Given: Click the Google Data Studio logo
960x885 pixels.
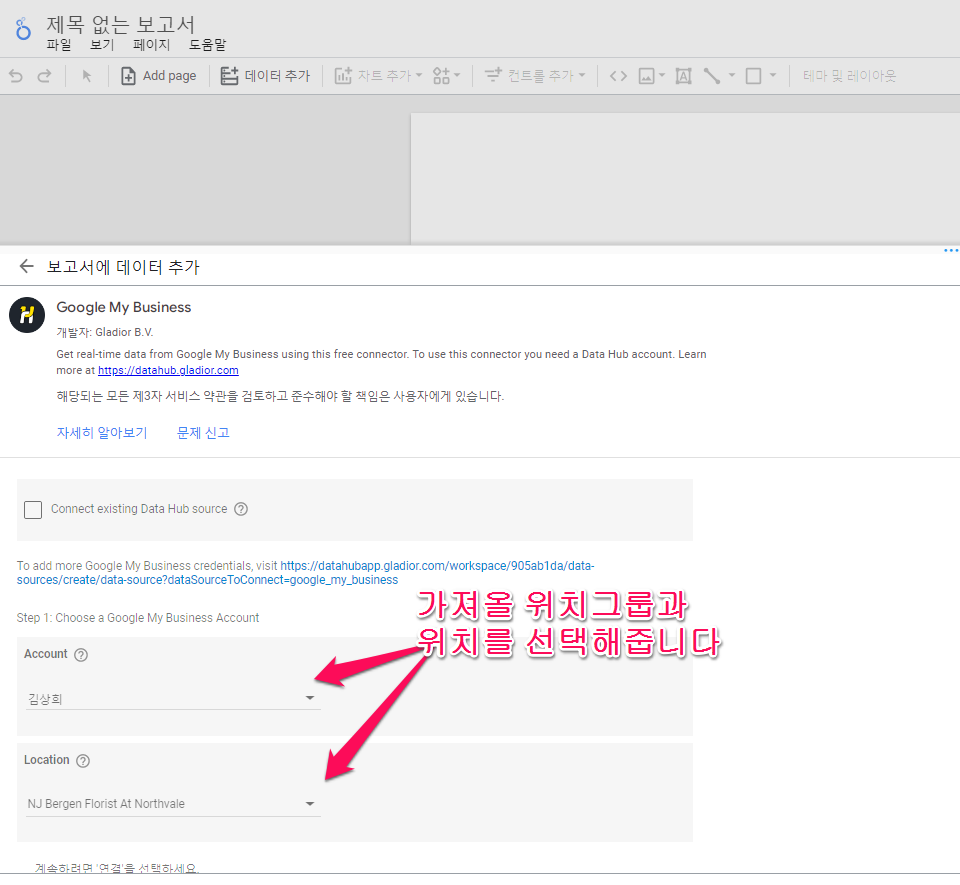Looking at the screenshot, I should [x=22, y=29].
